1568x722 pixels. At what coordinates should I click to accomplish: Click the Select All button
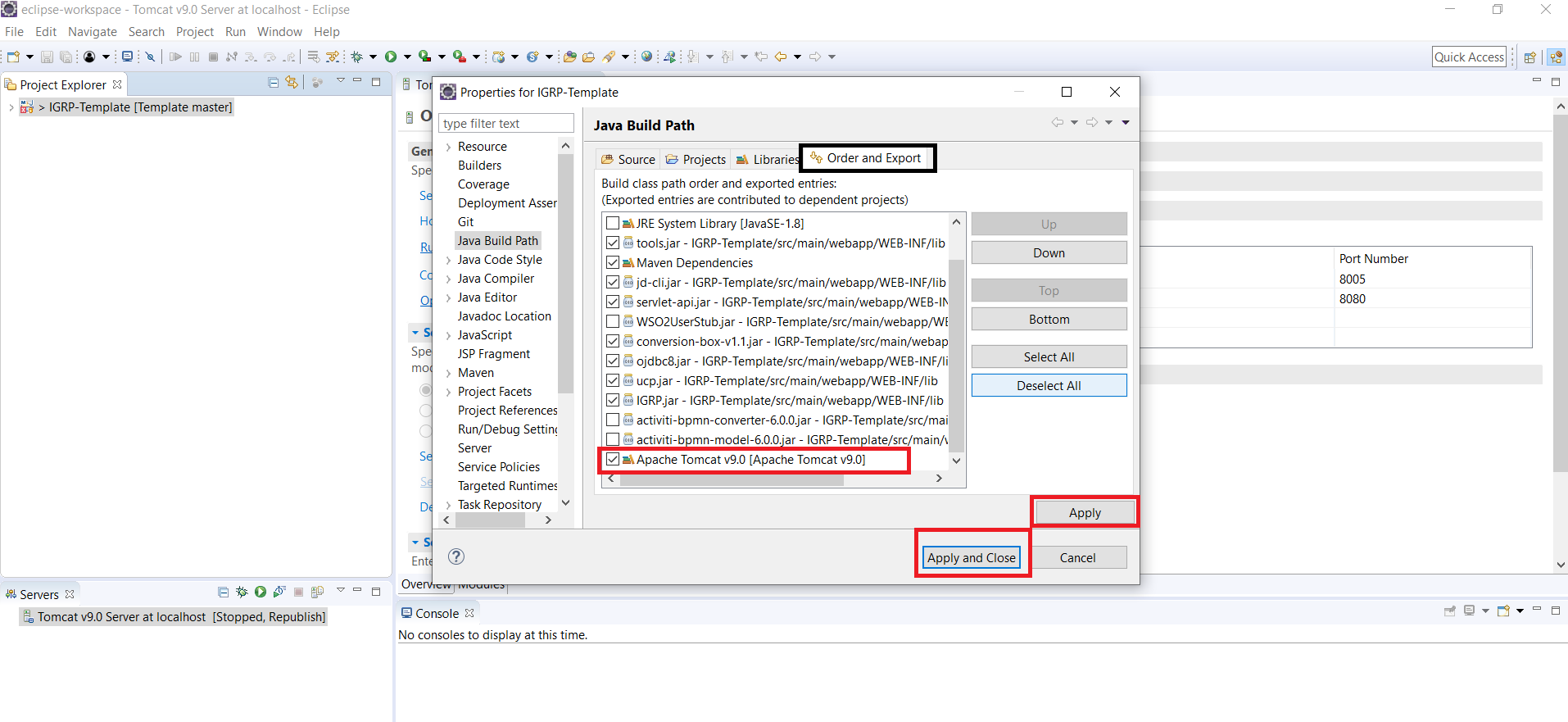coord(1049,356)
